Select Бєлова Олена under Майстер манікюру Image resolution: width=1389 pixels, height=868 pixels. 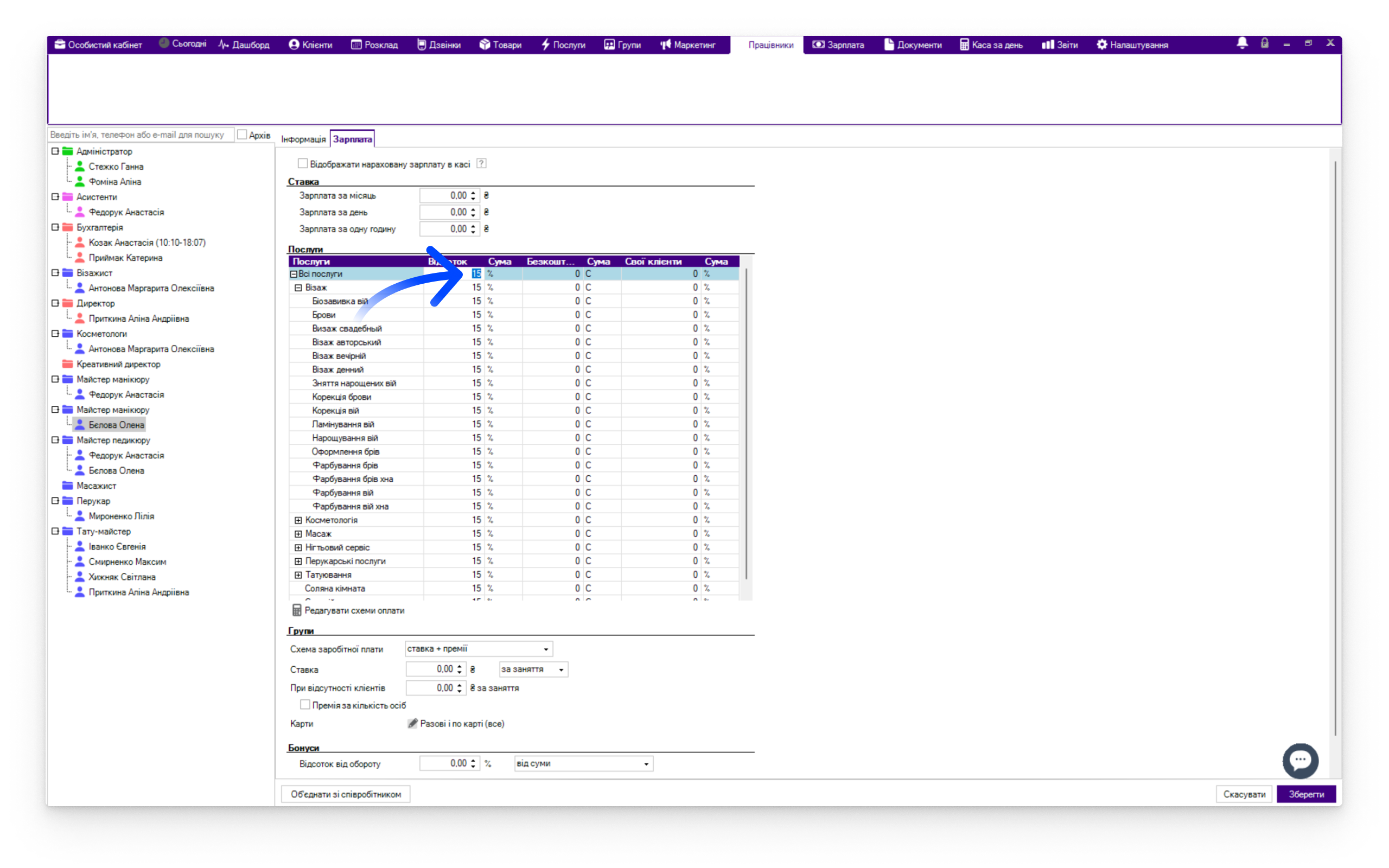click(117, 425)
